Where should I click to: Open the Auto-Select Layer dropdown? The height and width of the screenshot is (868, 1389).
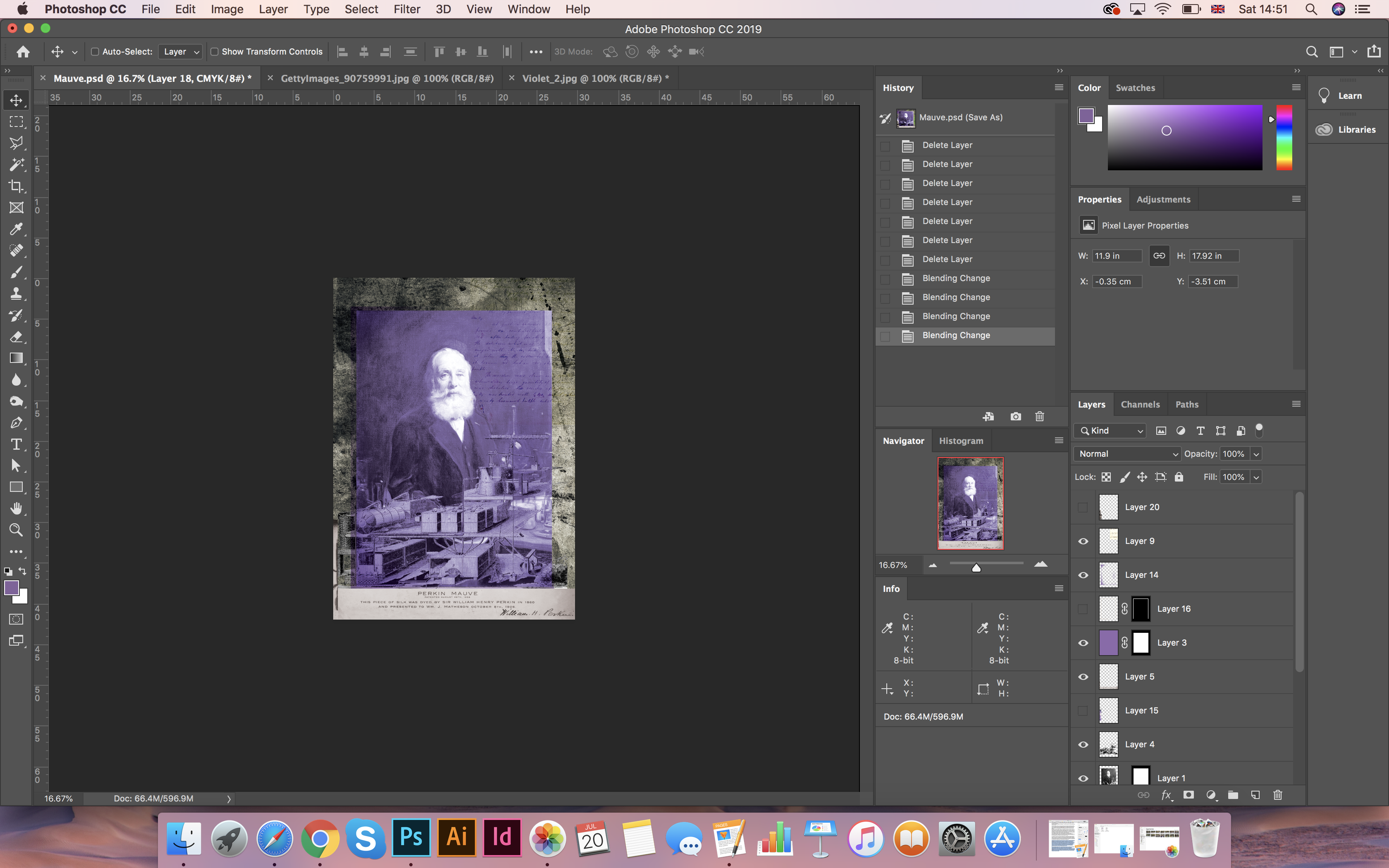pos(180,52)
